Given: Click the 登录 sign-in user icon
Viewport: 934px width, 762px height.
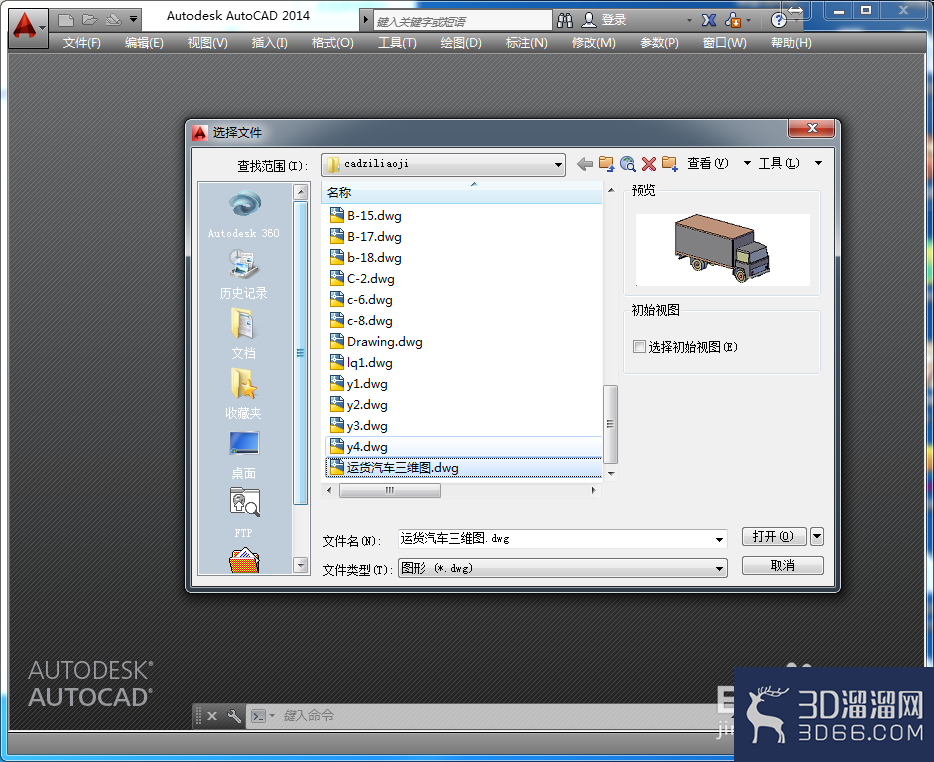Looking at the screenshot, I should click(x=589, y=20).
